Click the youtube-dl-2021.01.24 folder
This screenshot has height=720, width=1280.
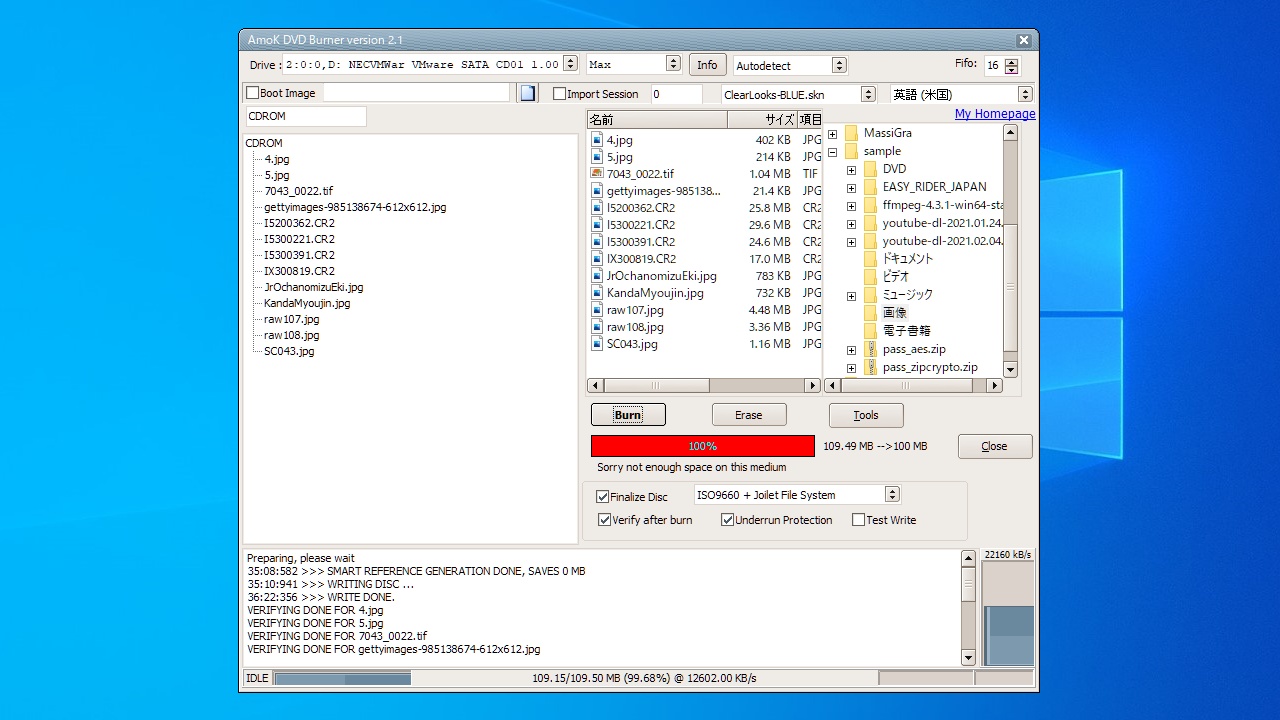(942, 223)
